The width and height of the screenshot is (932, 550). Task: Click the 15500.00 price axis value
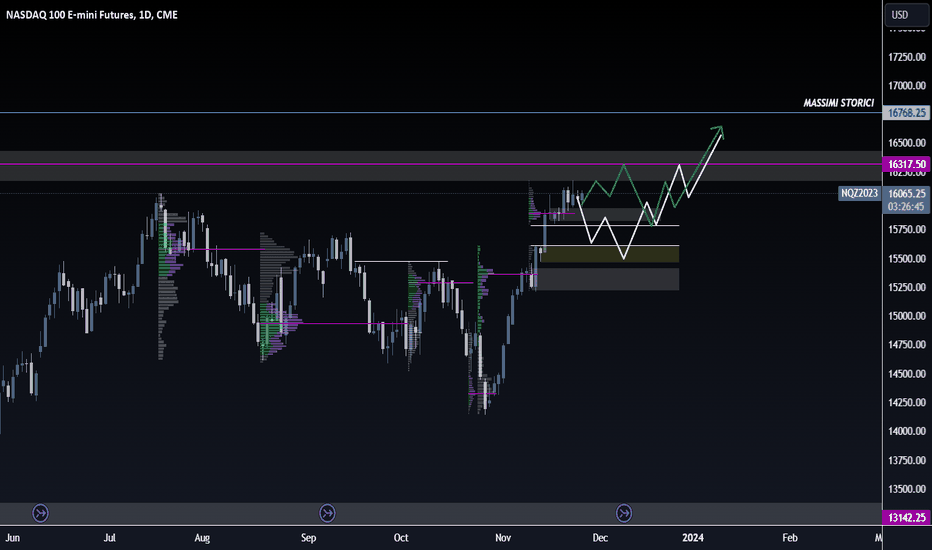pyautogui.click(x=906, y=259)
